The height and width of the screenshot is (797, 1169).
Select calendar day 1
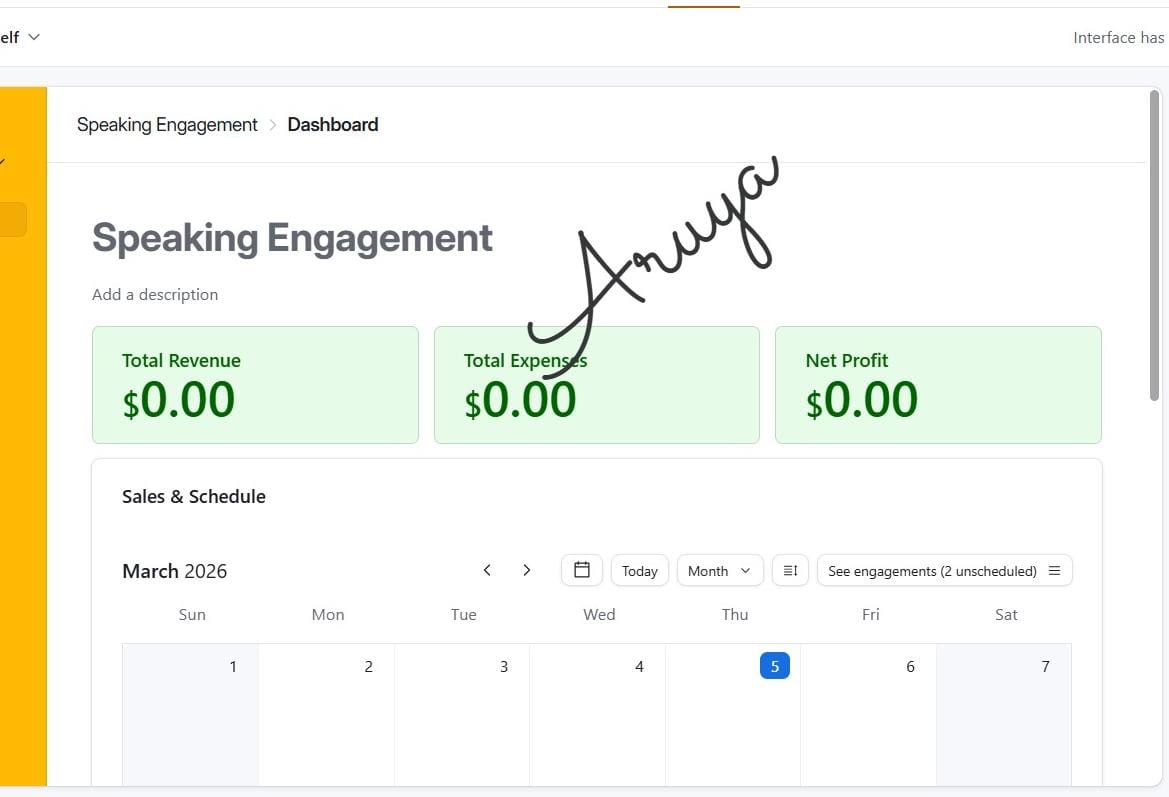[233, 667]
